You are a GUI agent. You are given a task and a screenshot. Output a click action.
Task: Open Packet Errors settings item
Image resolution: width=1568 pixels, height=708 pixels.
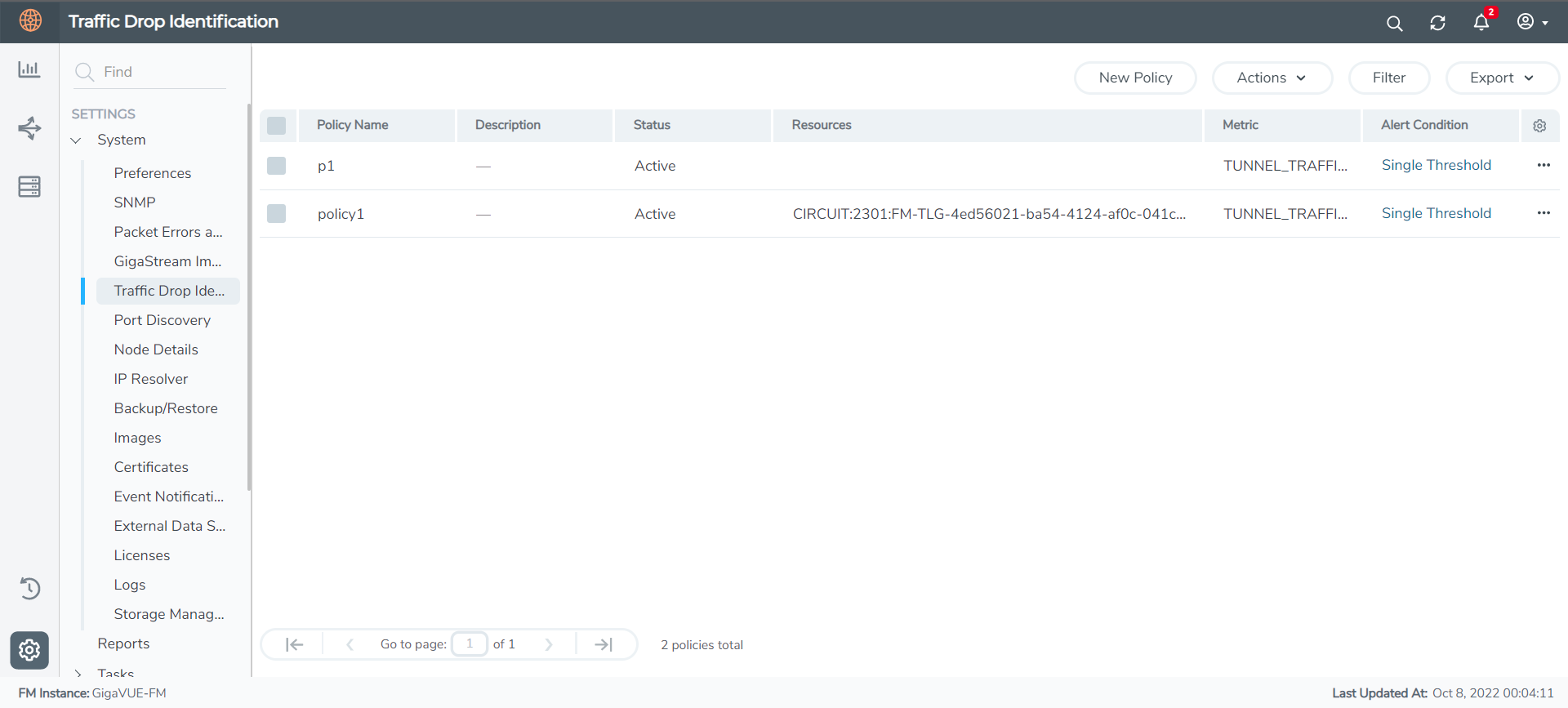point(168,232)
